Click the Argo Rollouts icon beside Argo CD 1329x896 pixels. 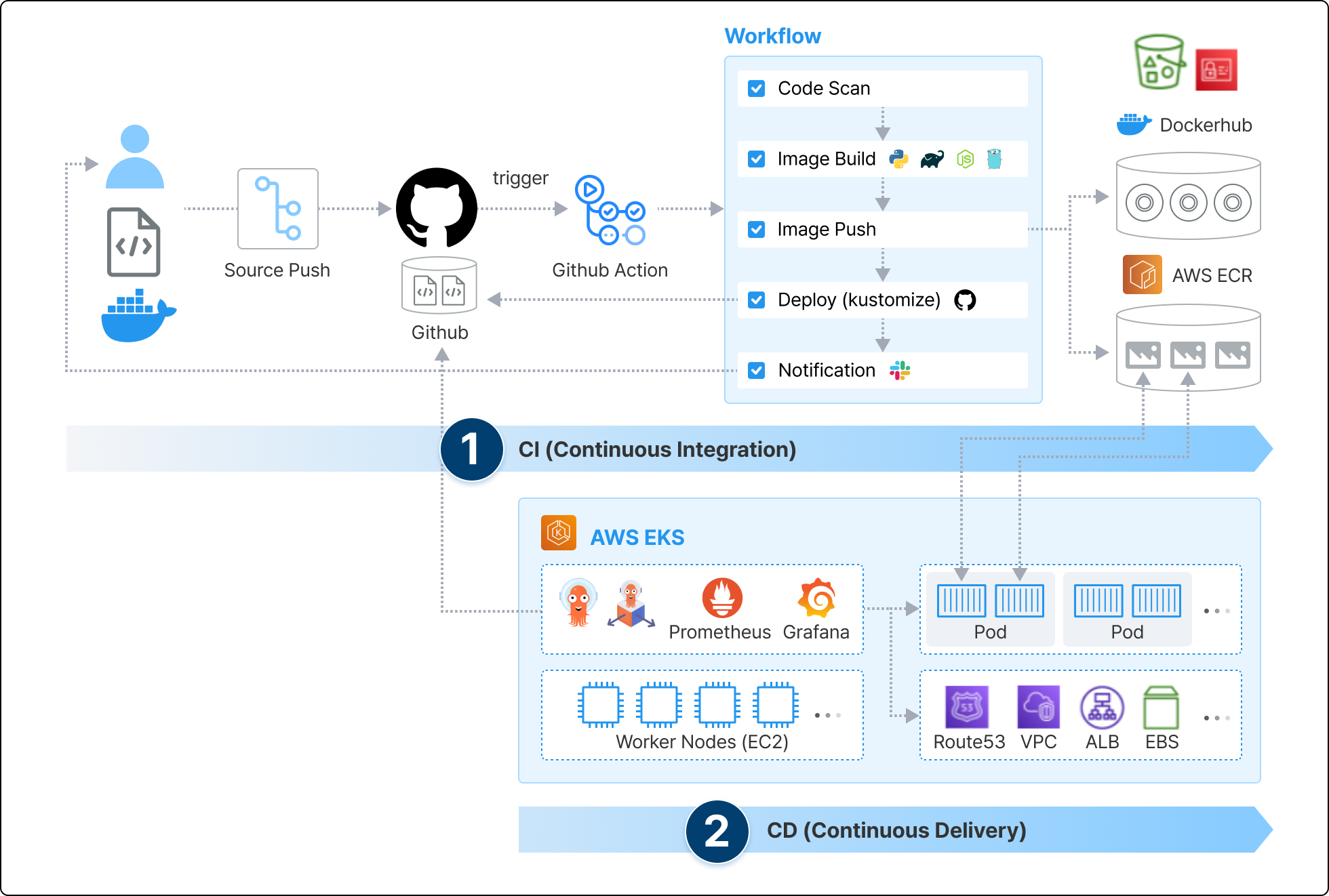[x=631, y=604]
